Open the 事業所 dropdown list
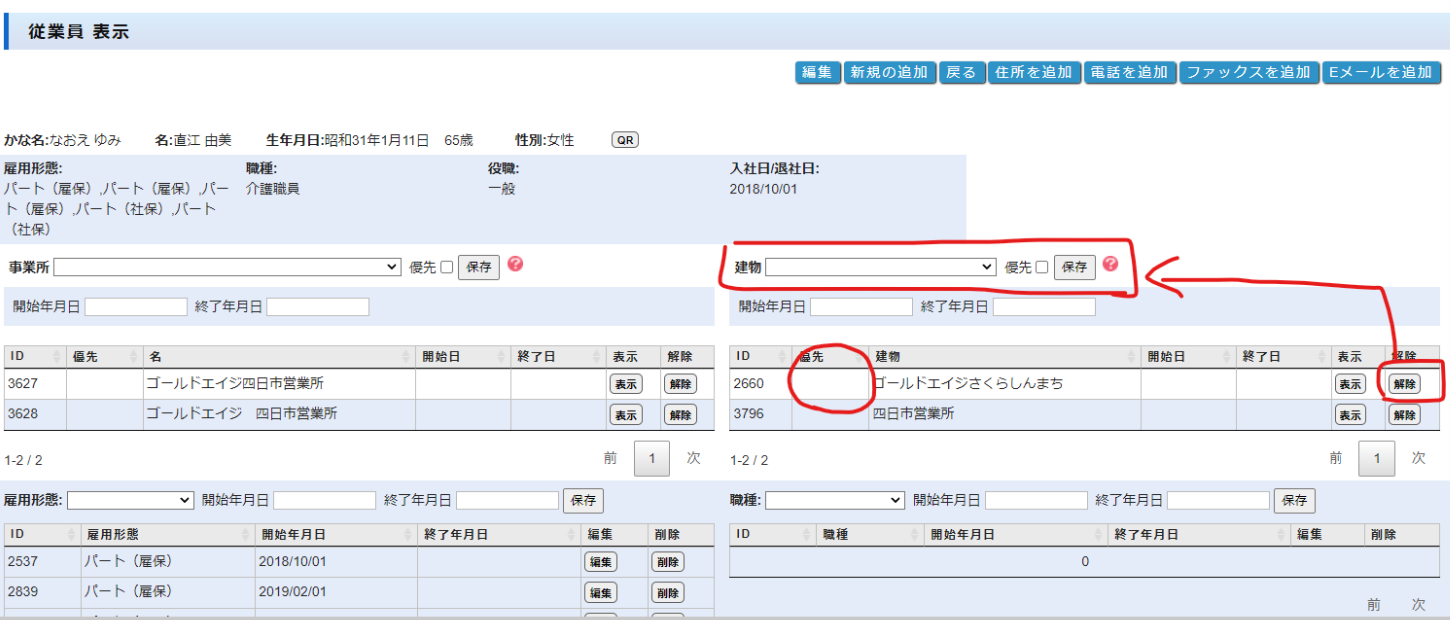1450x620 pixels. [227, 267]
